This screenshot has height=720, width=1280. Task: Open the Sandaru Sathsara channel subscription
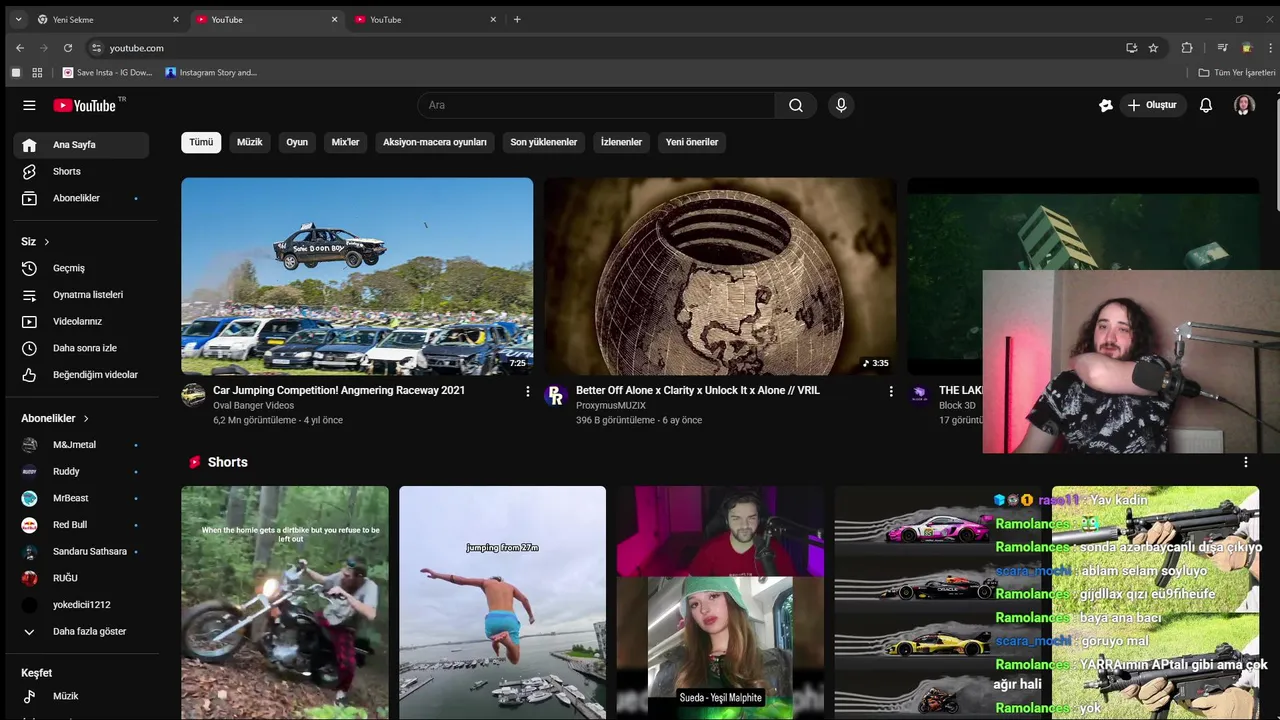(x=81, y=551)
